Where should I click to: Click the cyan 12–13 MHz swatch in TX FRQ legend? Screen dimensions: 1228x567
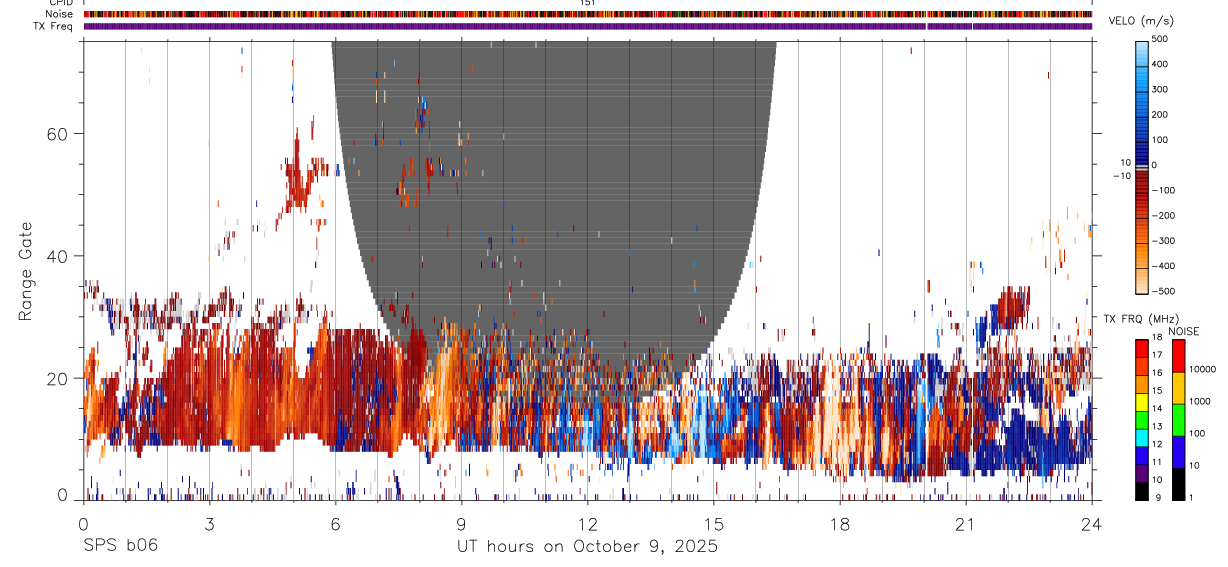click(1142, 438)
